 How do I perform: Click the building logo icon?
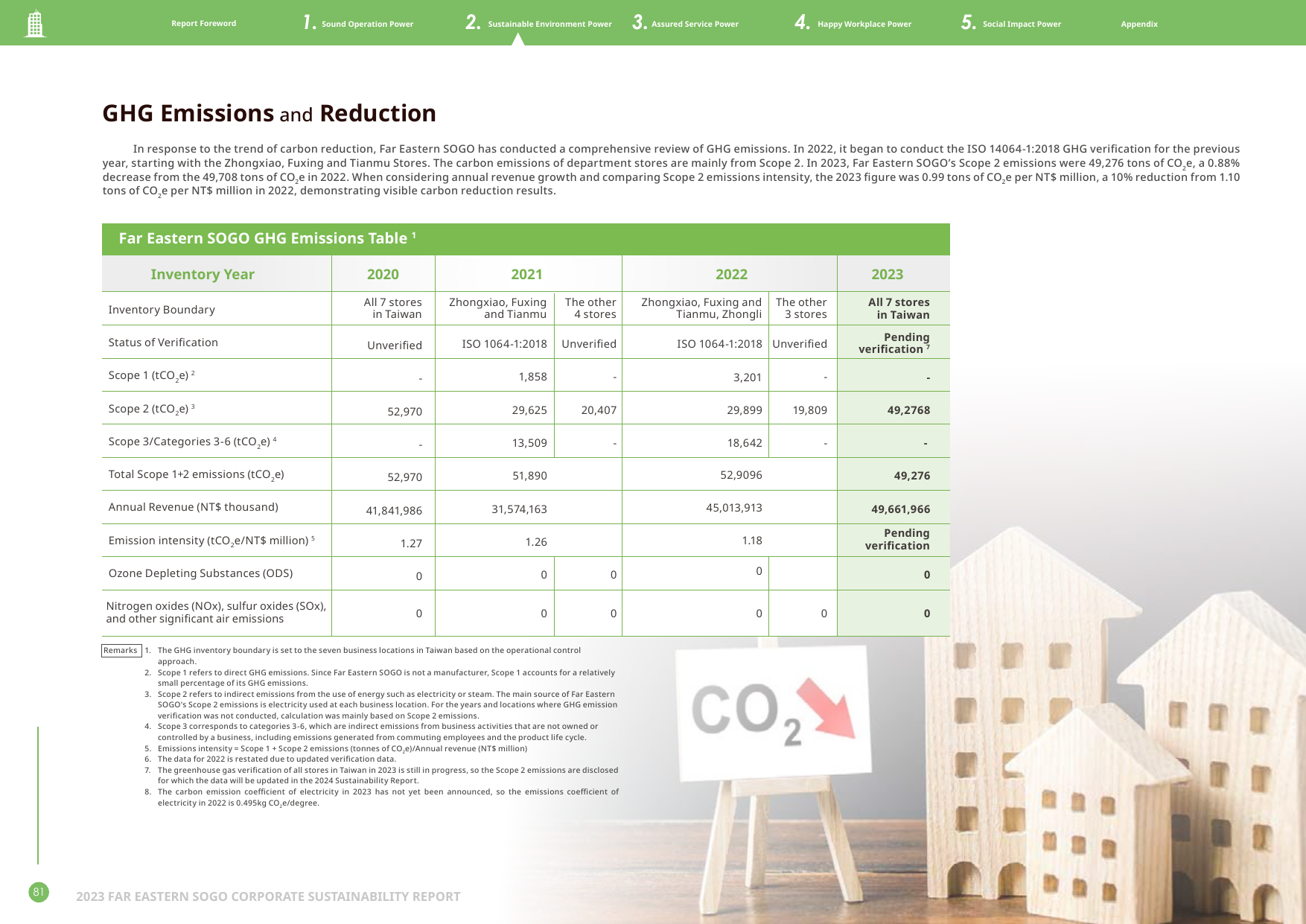(35, 23)
